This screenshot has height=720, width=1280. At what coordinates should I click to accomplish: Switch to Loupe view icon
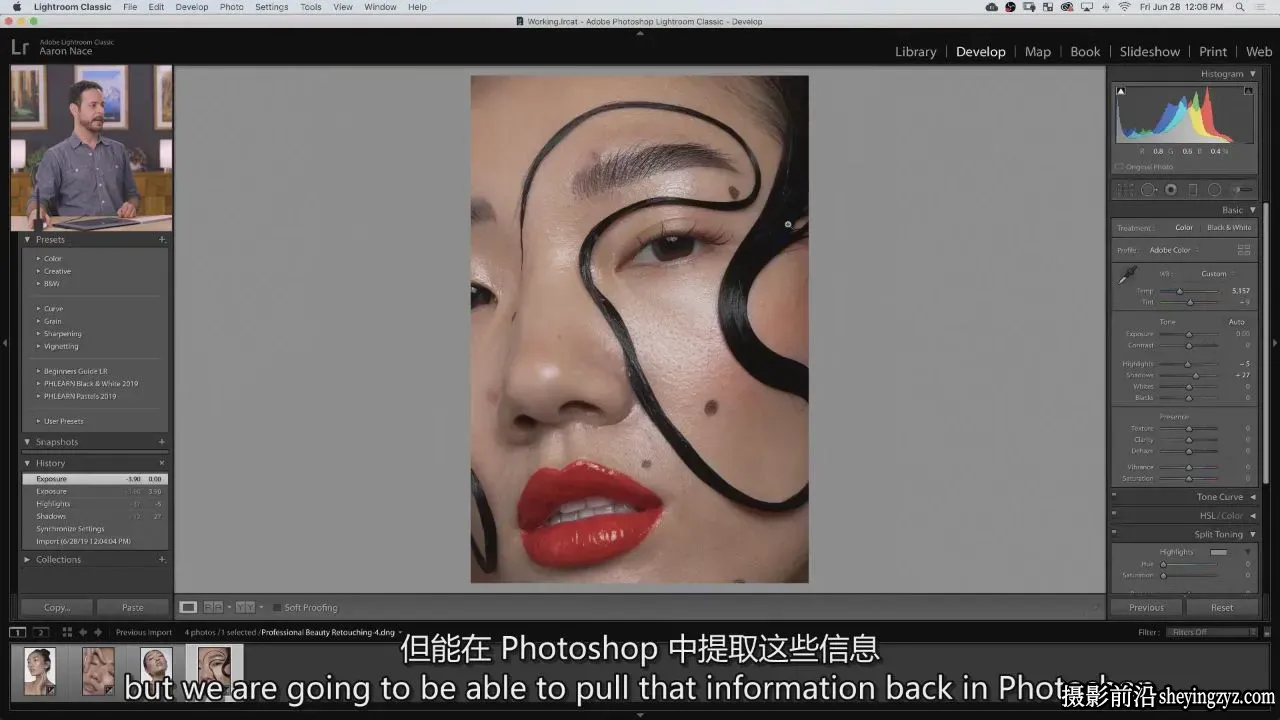188,607
